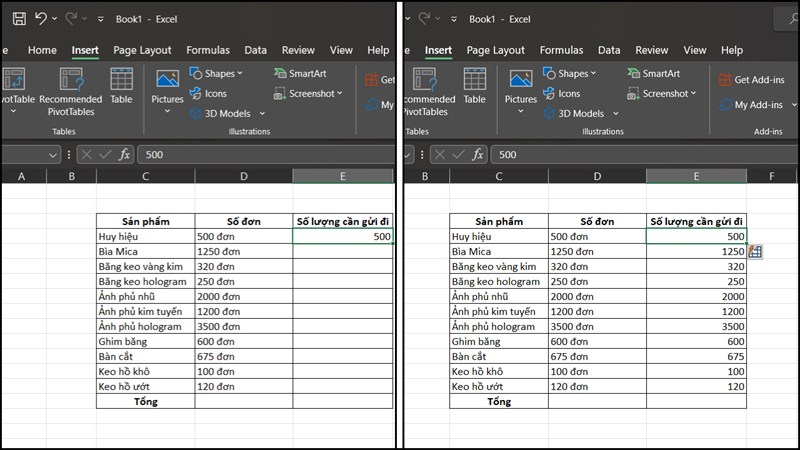This screenshot has height=450, width=800.
Task: Select the Insert tab in left window
Action: pos(85,50)
